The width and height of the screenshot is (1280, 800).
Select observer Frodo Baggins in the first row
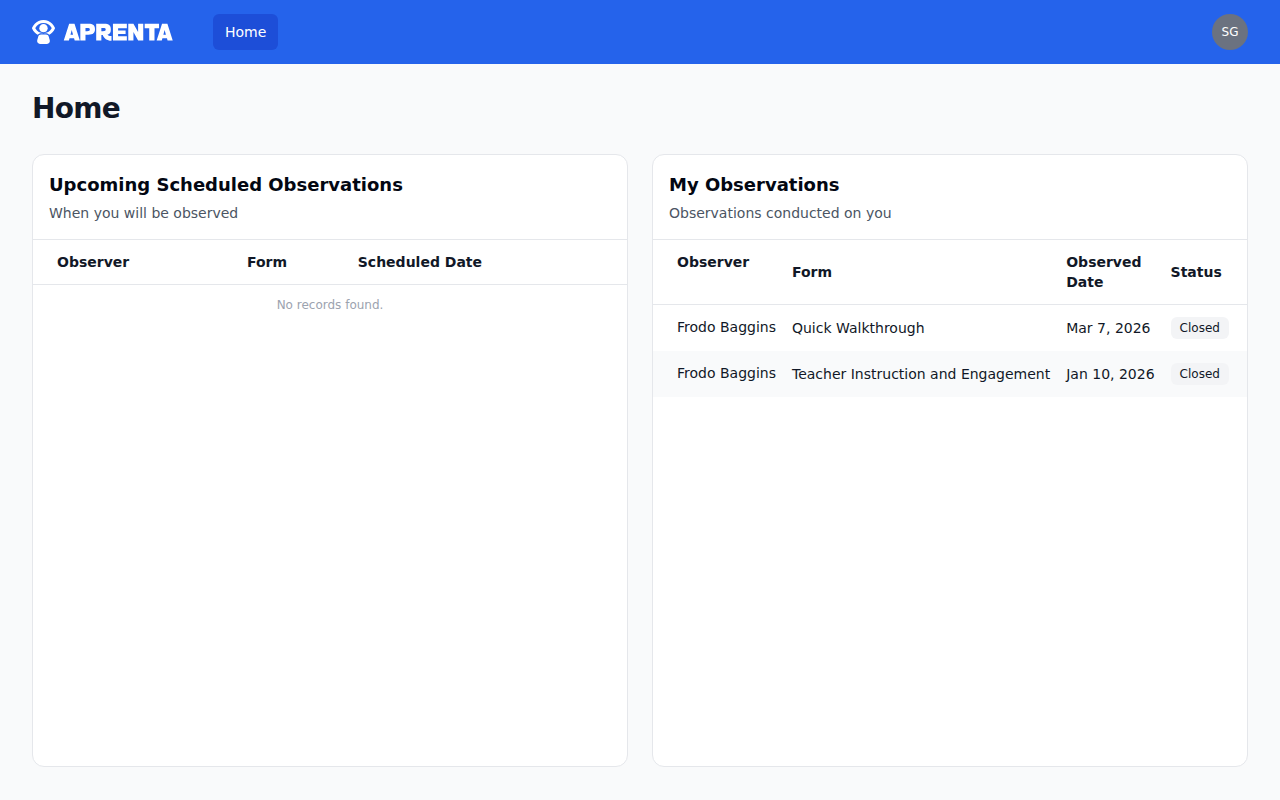[726, 327]
